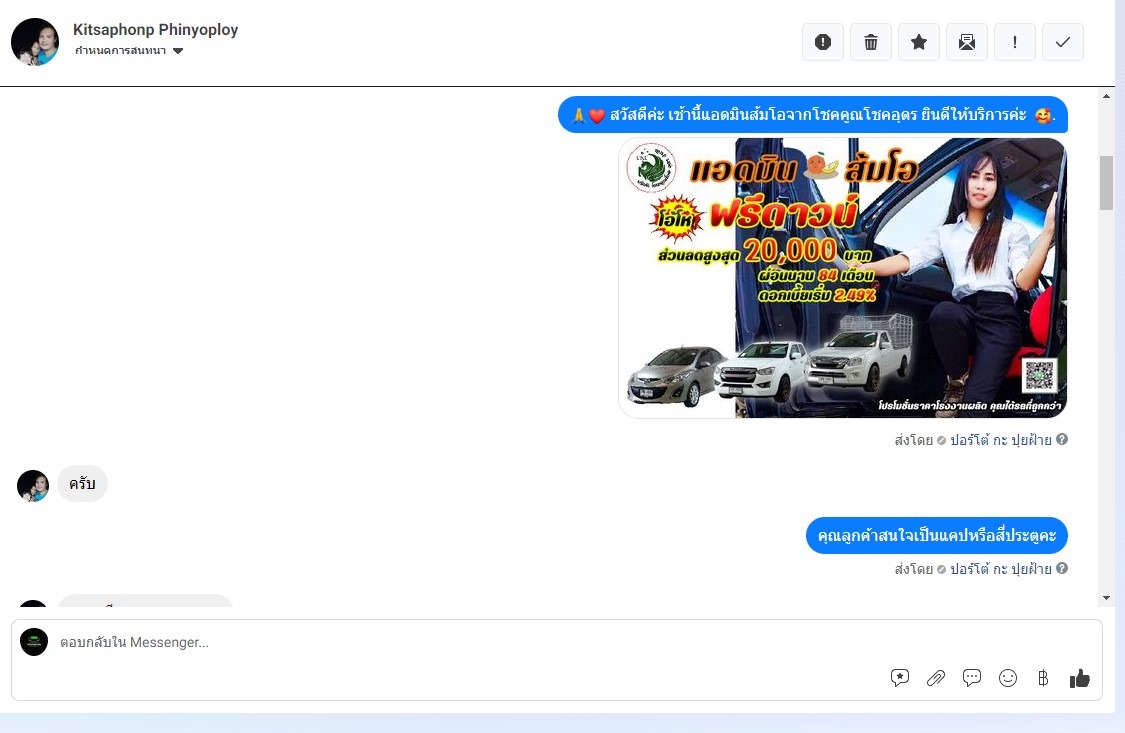The image size is (1125, 733).
Task: Click scrollbar up arrow in chat
Action: pos(1106,96)
